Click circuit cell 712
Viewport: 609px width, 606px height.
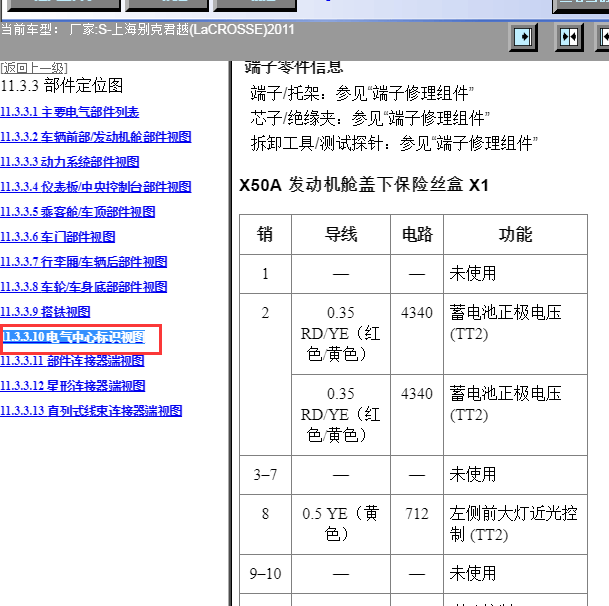[417, 524]
